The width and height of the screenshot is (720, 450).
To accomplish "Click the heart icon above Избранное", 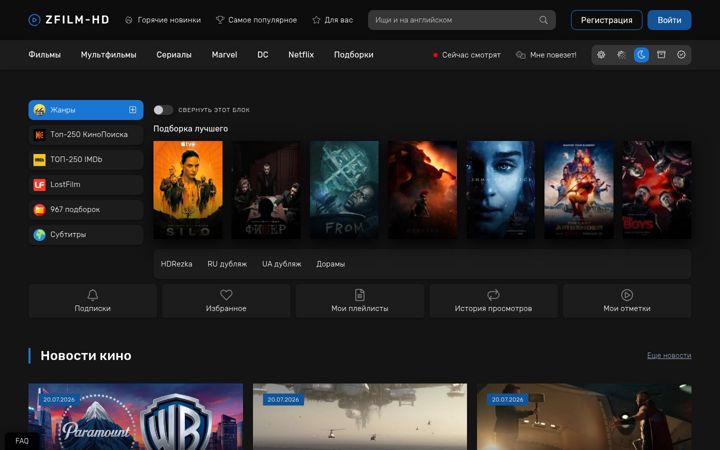I will [x=226, y=295].
